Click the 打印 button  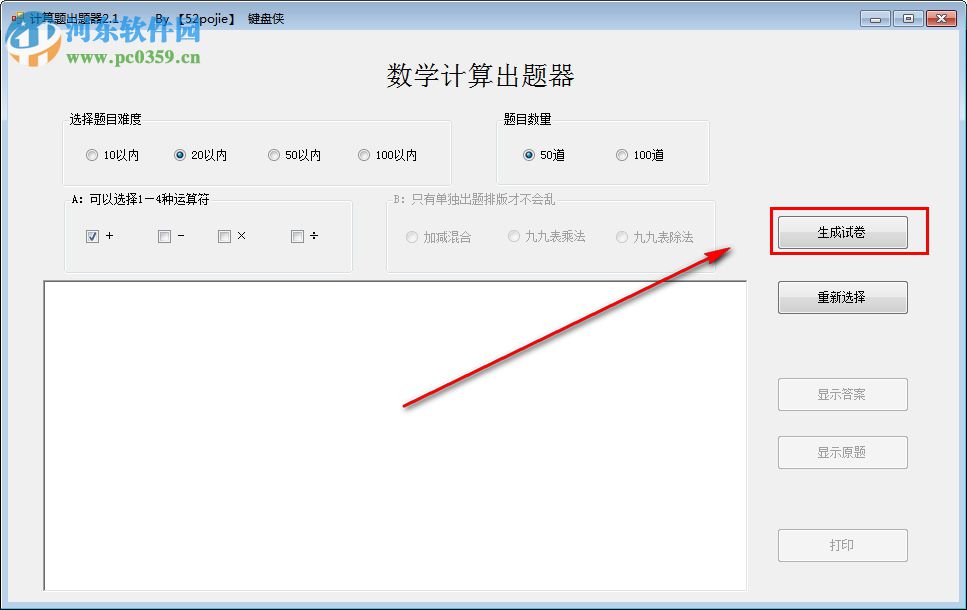pos(842,545)
